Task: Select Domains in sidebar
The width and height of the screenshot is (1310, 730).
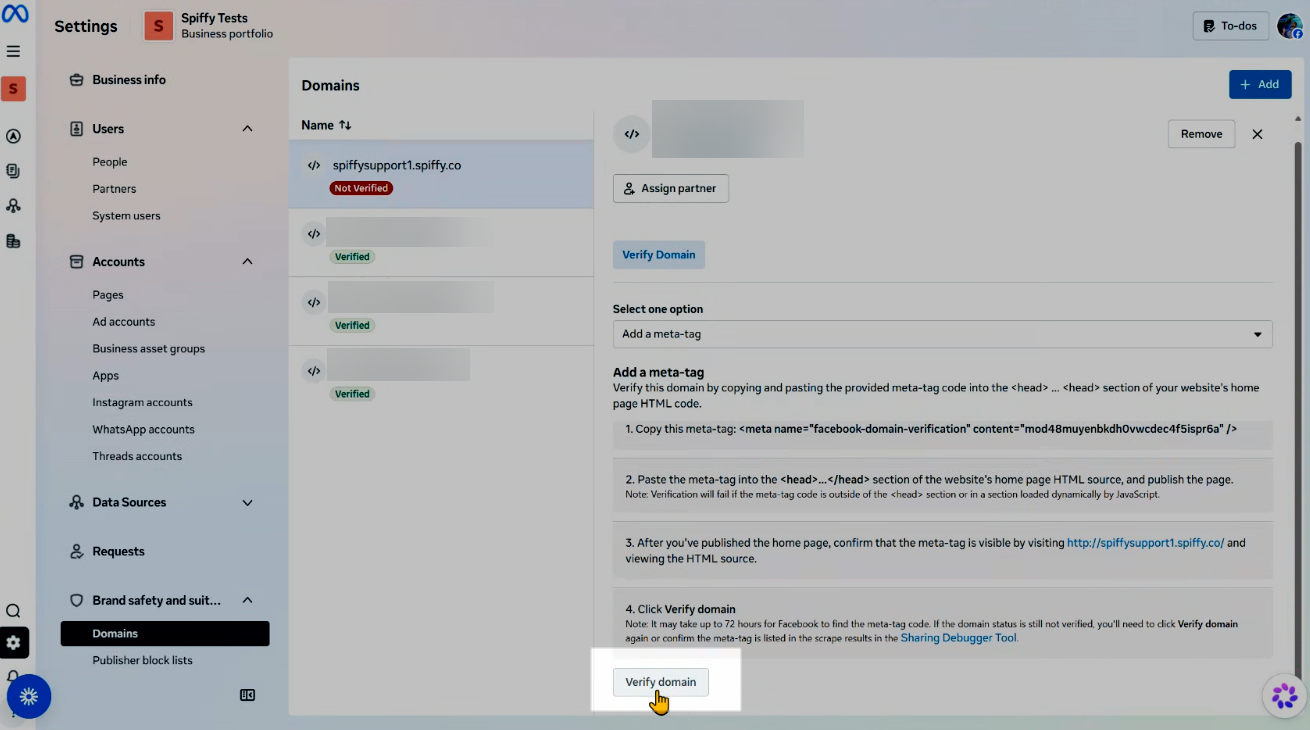Action: tap(165, 634)
